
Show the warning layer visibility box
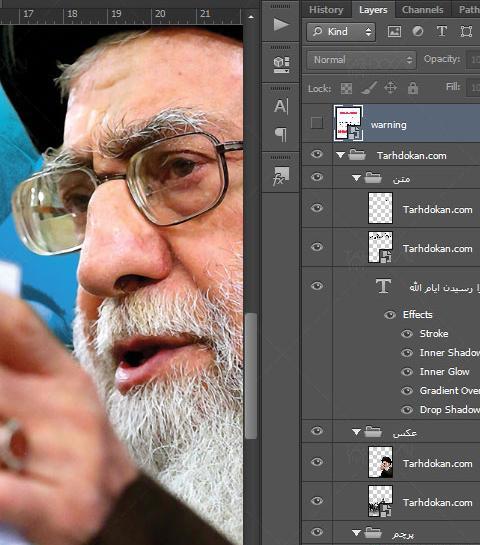tap(317, 123)
